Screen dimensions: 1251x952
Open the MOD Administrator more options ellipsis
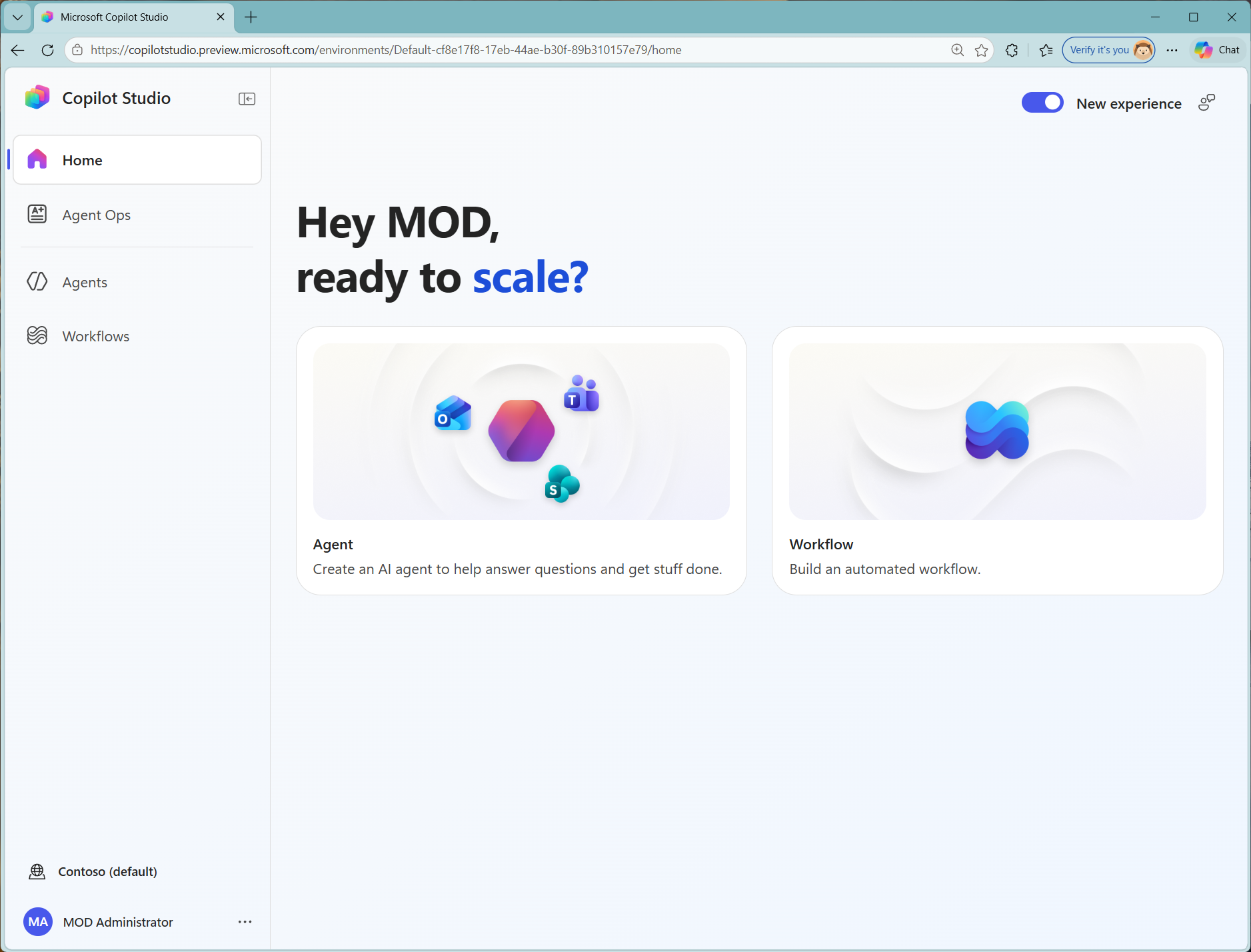click(x=245, y=921)
